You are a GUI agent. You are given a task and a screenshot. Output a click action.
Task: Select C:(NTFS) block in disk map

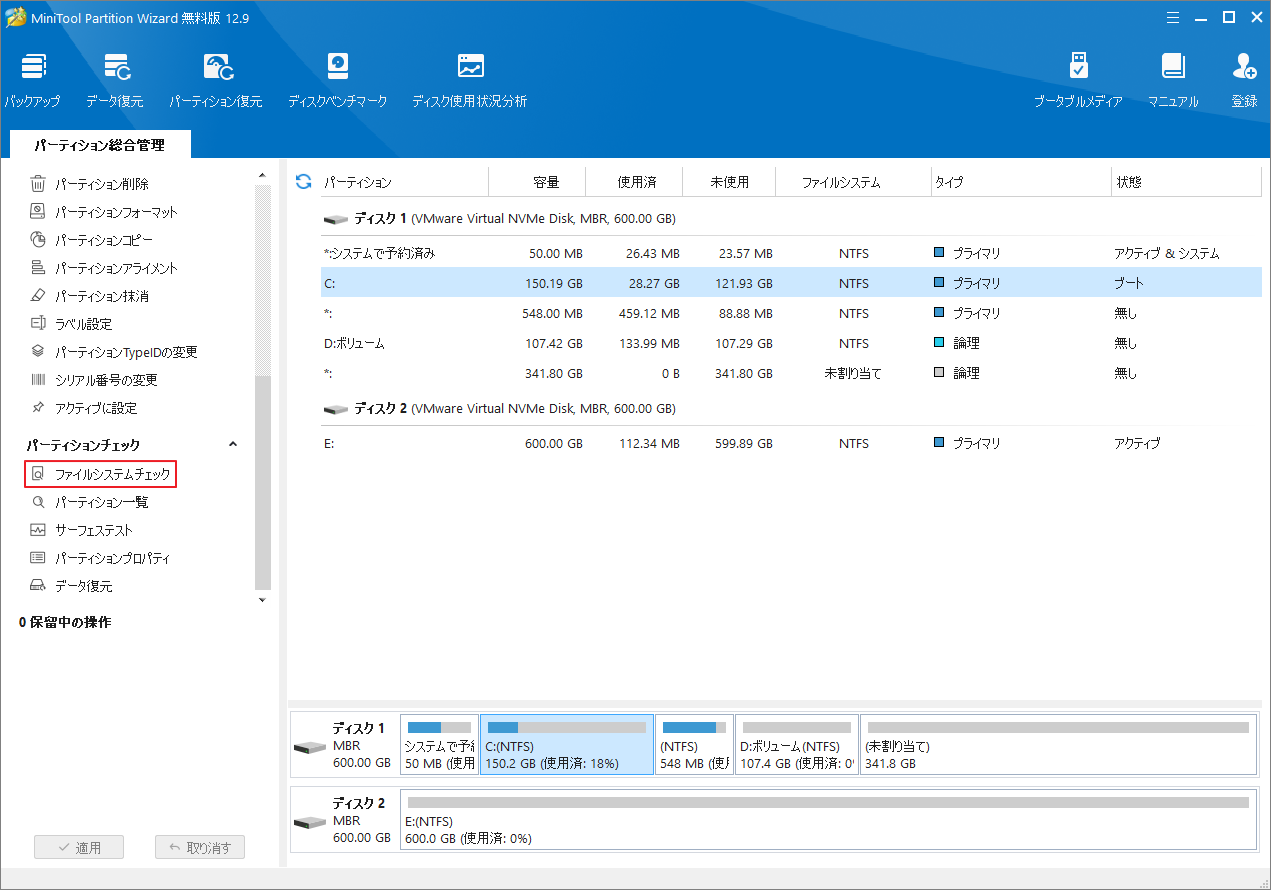click(x=567, y=745)
